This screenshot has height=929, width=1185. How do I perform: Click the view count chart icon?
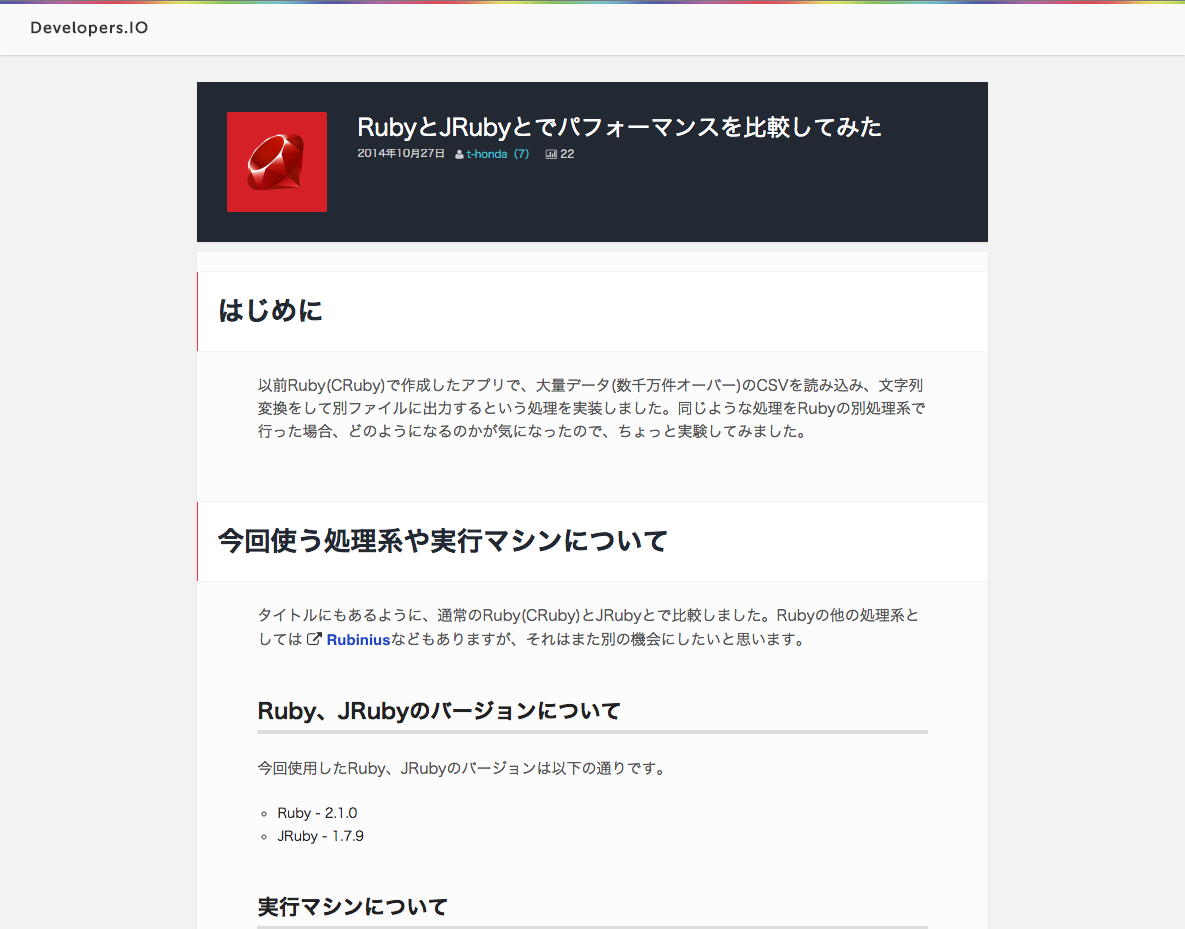(551, 154)
